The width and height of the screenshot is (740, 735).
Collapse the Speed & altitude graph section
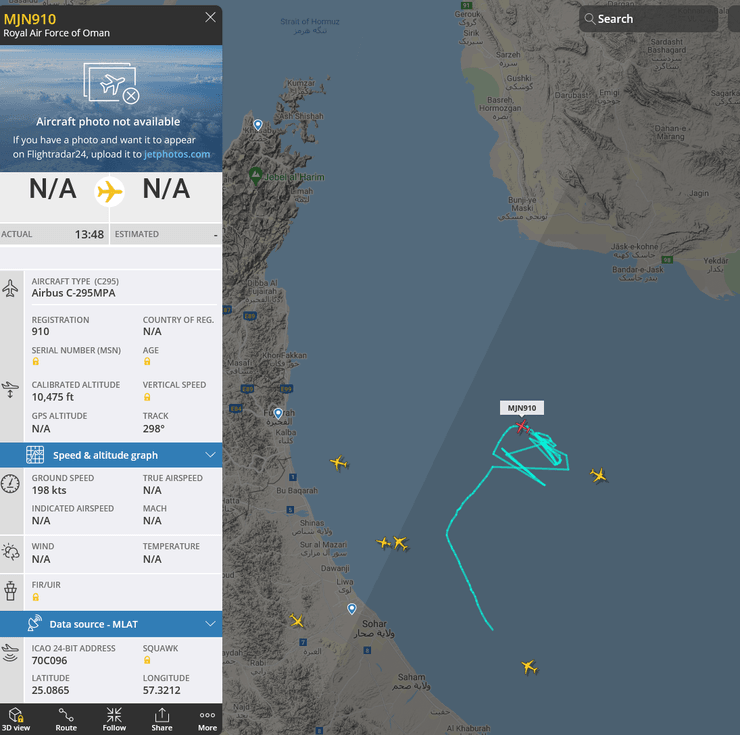[210, 455]
